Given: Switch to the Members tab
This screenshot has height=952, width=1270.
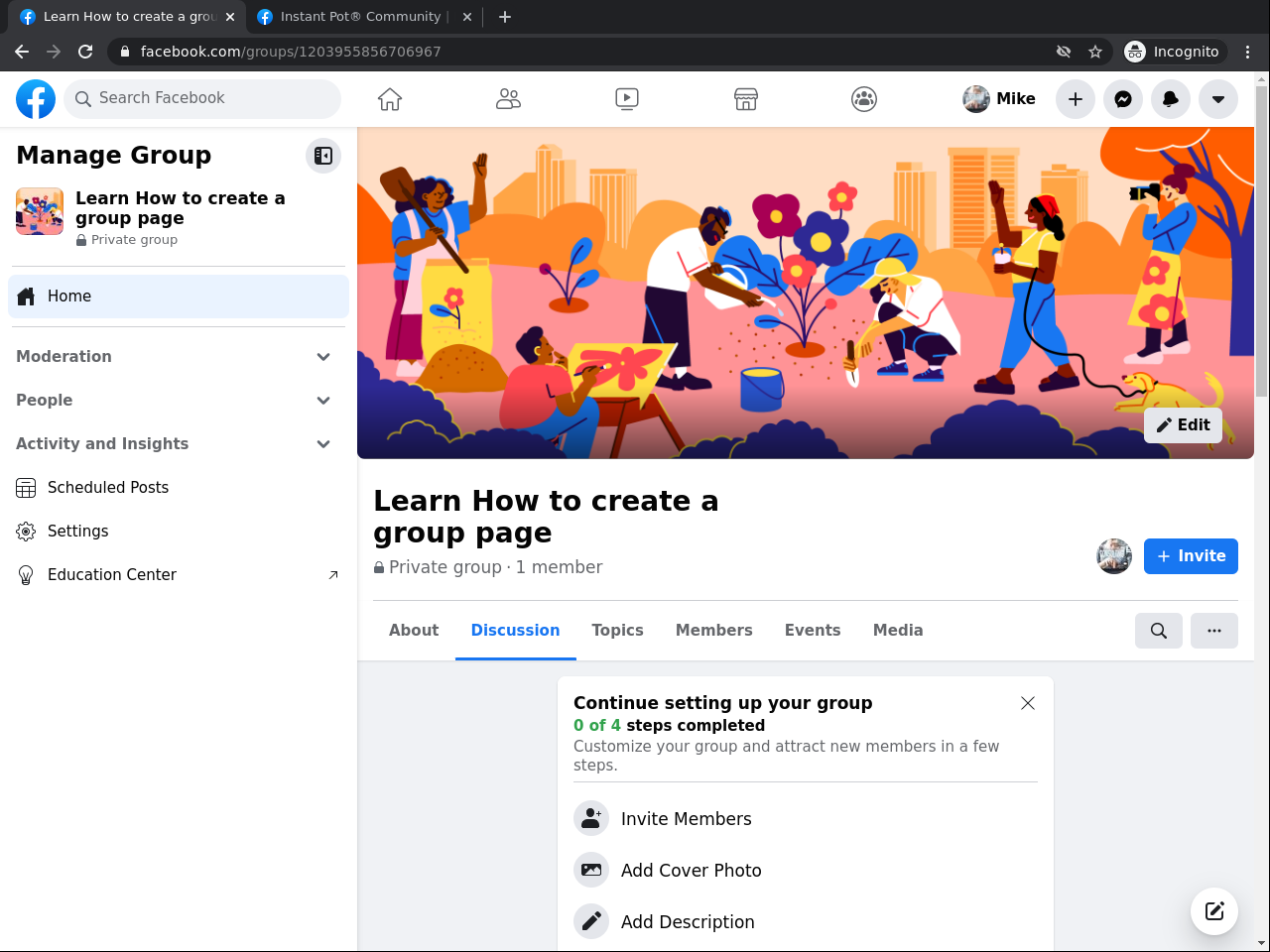Looking at the screenshot, I should tap(714, 631).
